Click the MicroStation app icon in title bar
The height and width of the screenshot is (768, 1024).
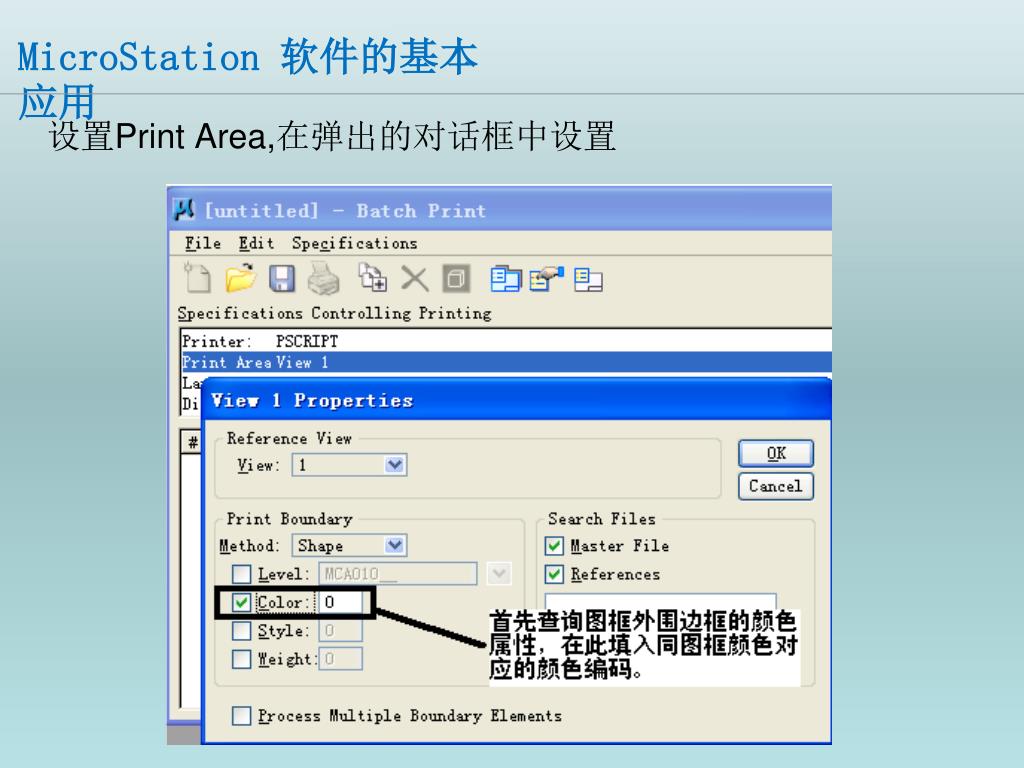click(184, 210)
